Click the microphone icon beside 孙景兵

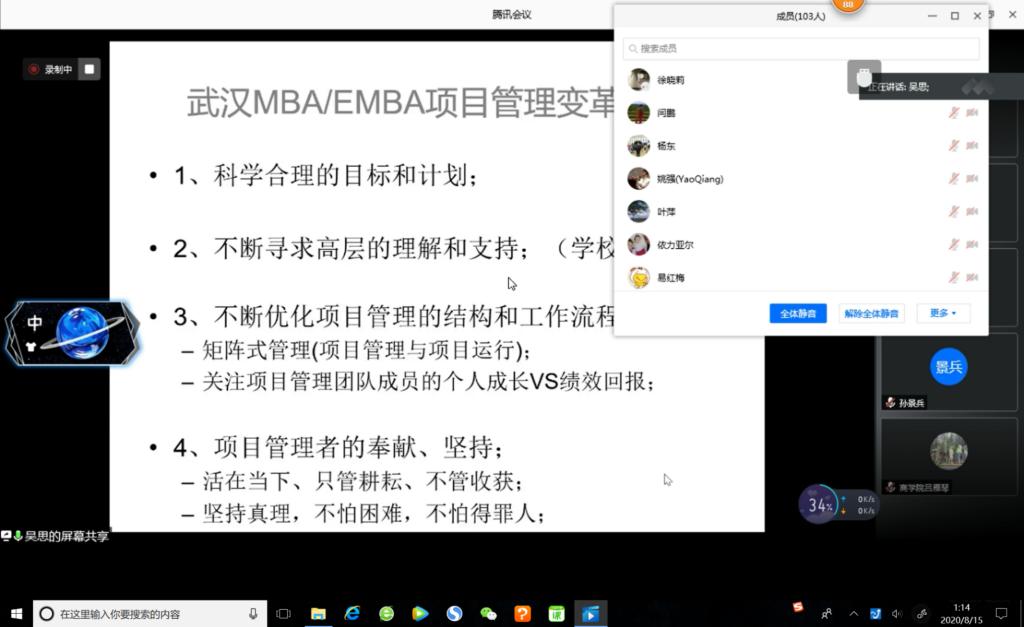(890, 402)
